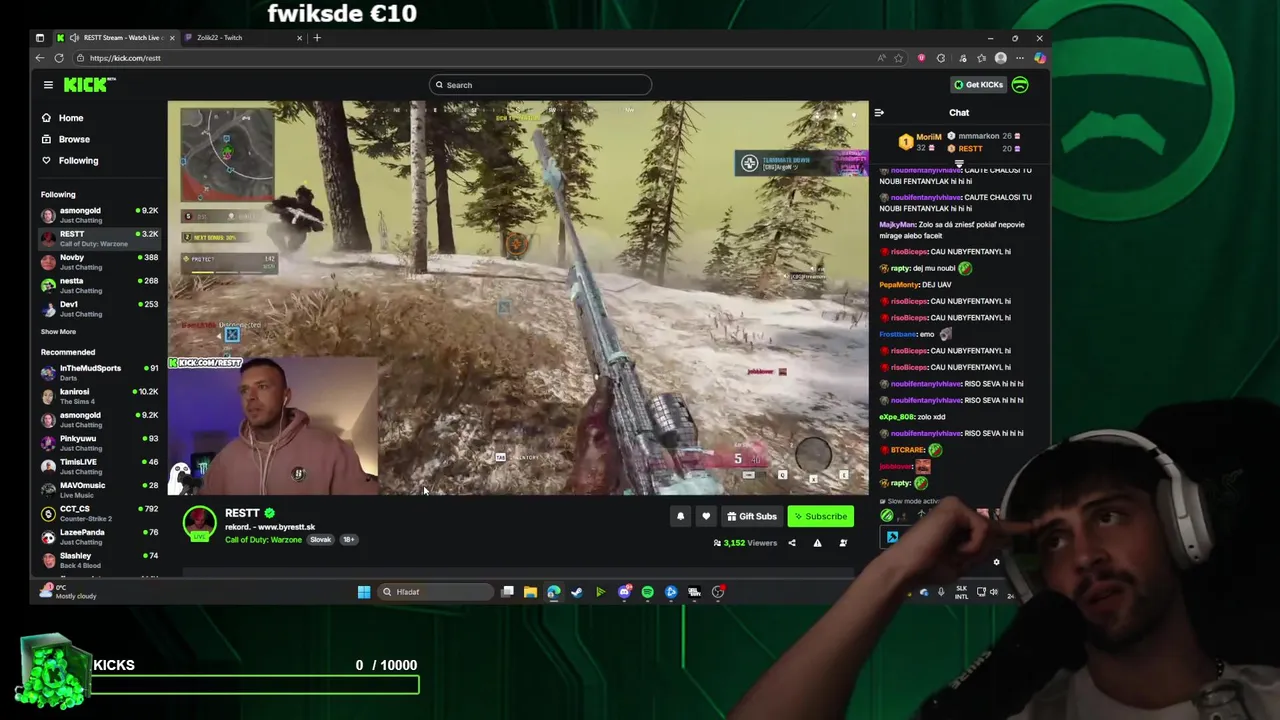The height and width of the screenshot is (720, 1280).
Task: Click the share stream icon
Action: tap(792, 543)
